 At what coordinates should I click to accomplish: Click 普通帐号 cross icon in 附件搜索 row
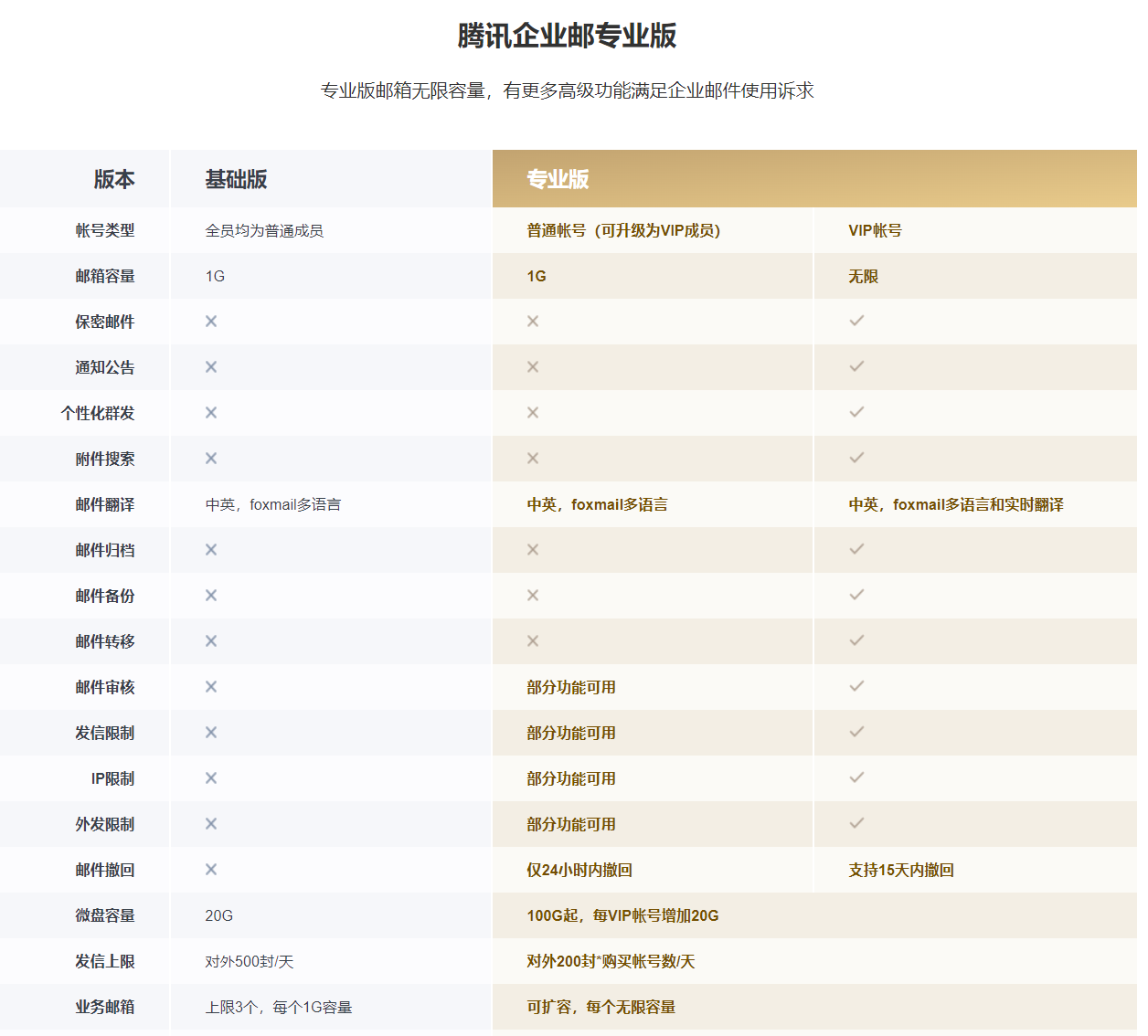click(533, 458)
